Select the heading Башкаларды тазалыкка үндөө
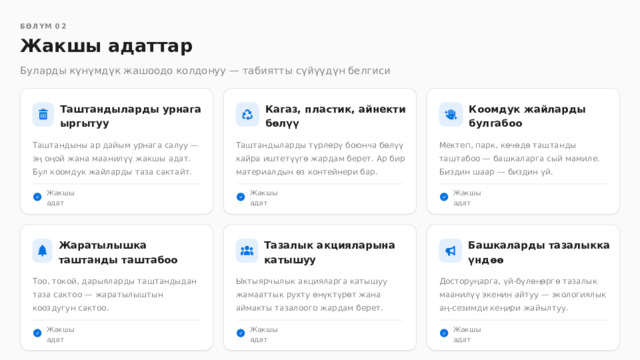640x360 pixels. (538, 252)
